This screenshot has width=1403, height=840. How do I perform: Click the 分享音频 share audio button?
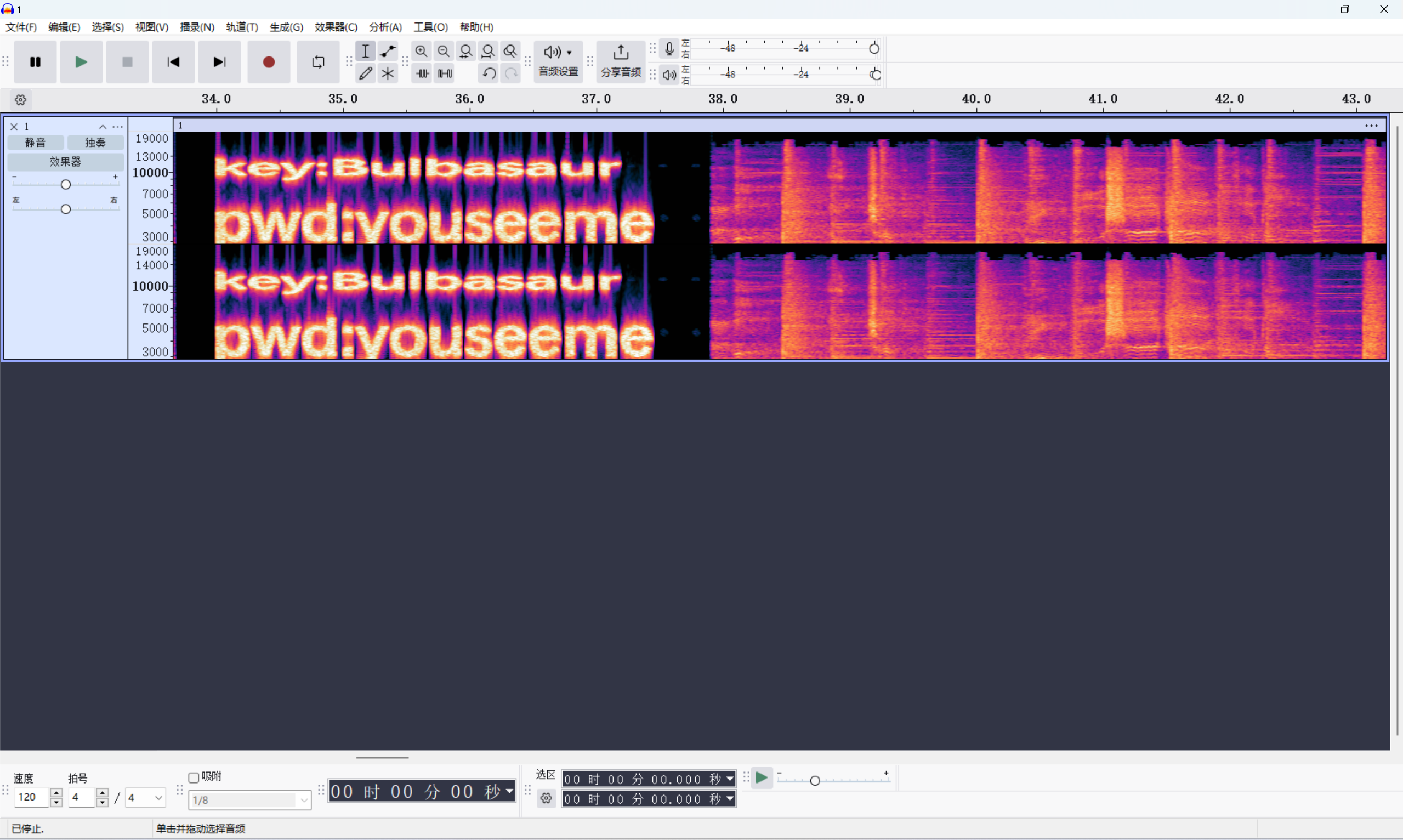(621, 62)
